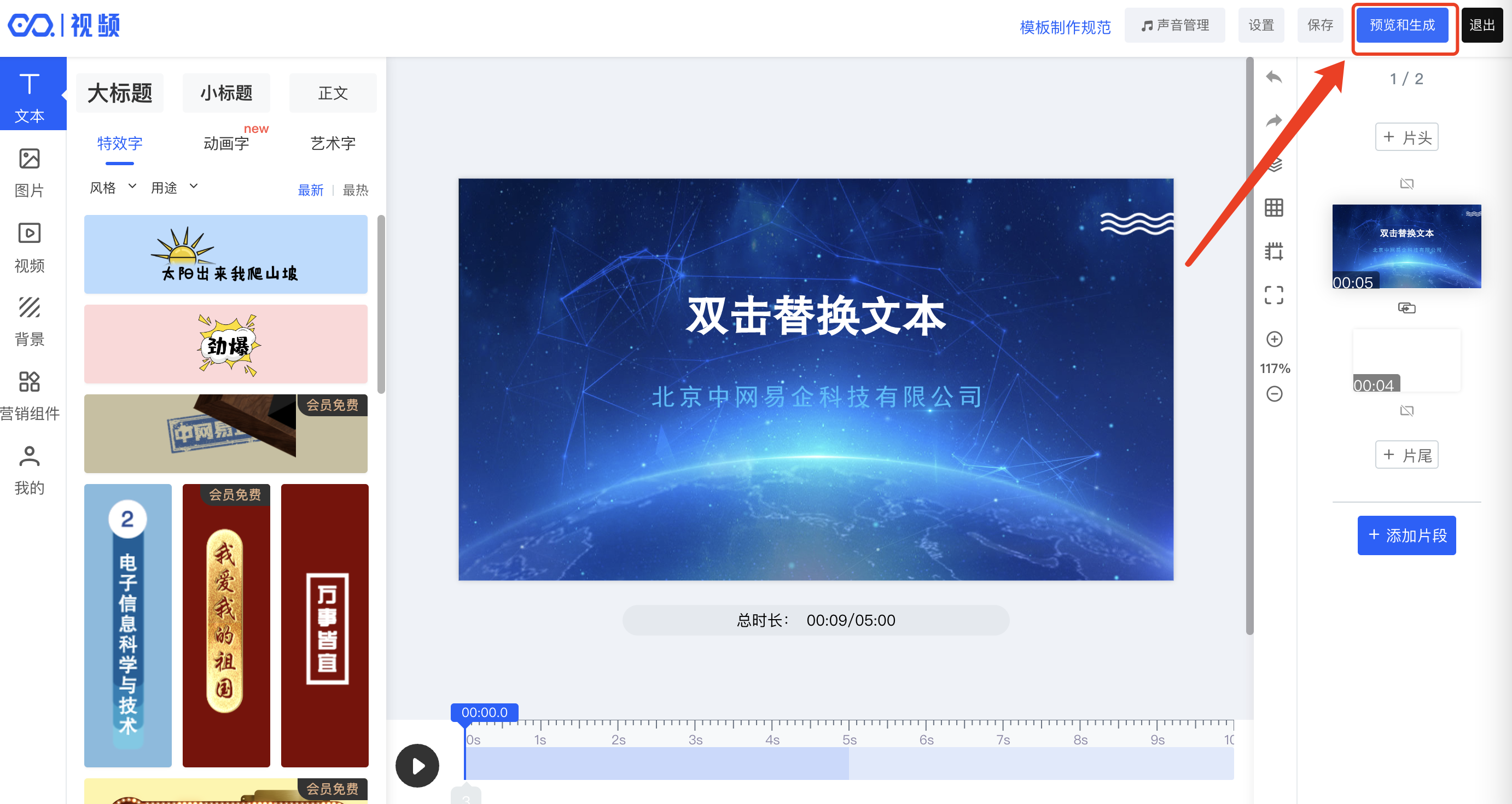Image resolution: width=1512 pixels, height=804 pixels.
Task: Click the video app logo
Action: (63, 25)
